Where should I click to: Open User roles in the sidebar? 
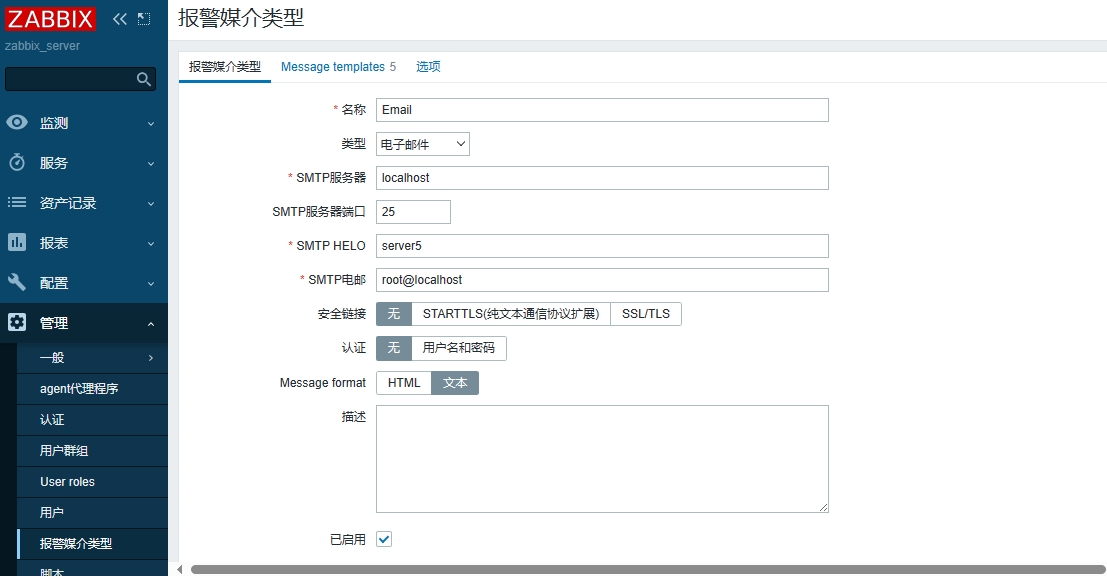pyautogui.click(x=67, y=482)
